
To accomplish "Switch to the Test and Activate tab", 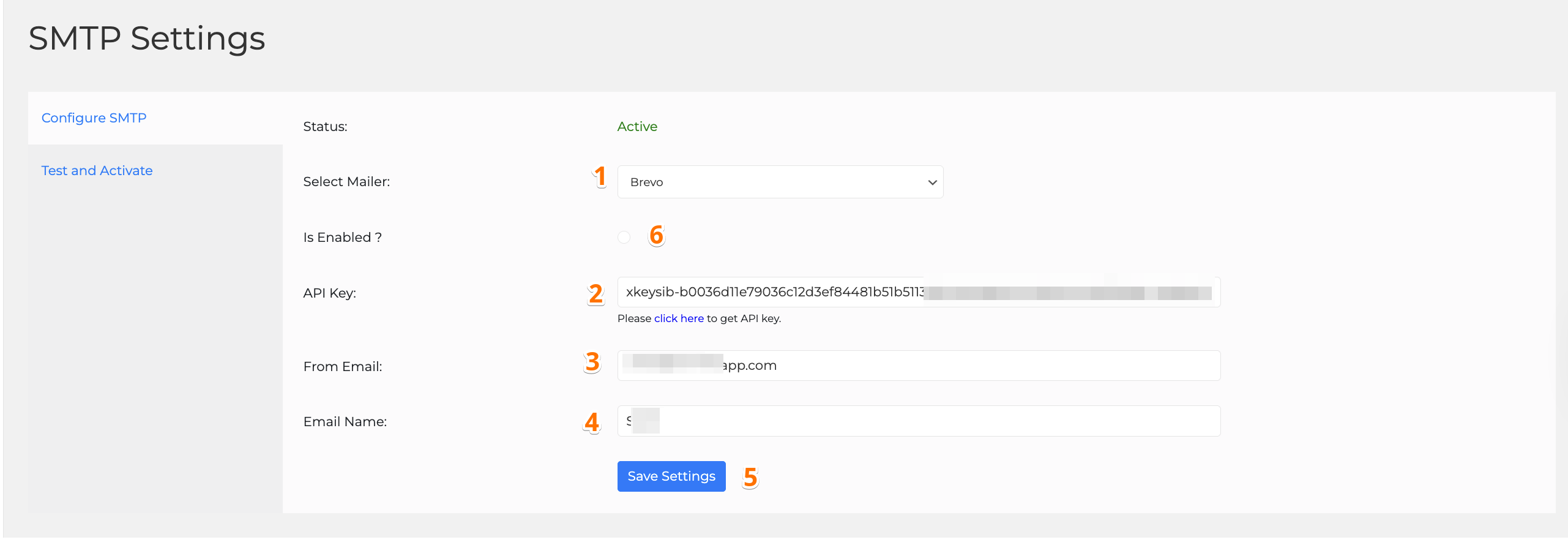I will (x=97, y=170).
